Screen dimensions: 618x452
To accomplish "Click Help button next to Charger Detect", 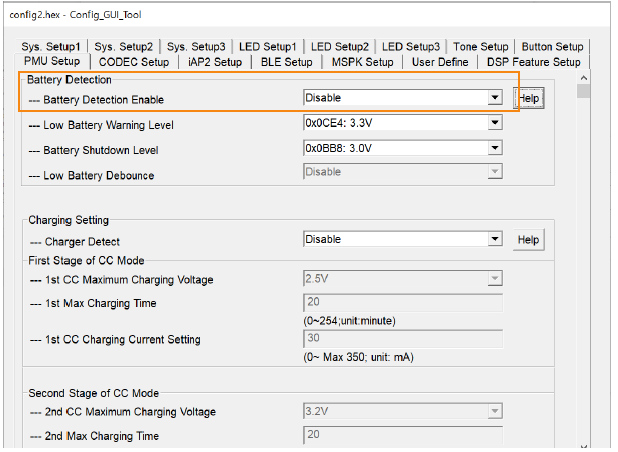I will [529, 240].
